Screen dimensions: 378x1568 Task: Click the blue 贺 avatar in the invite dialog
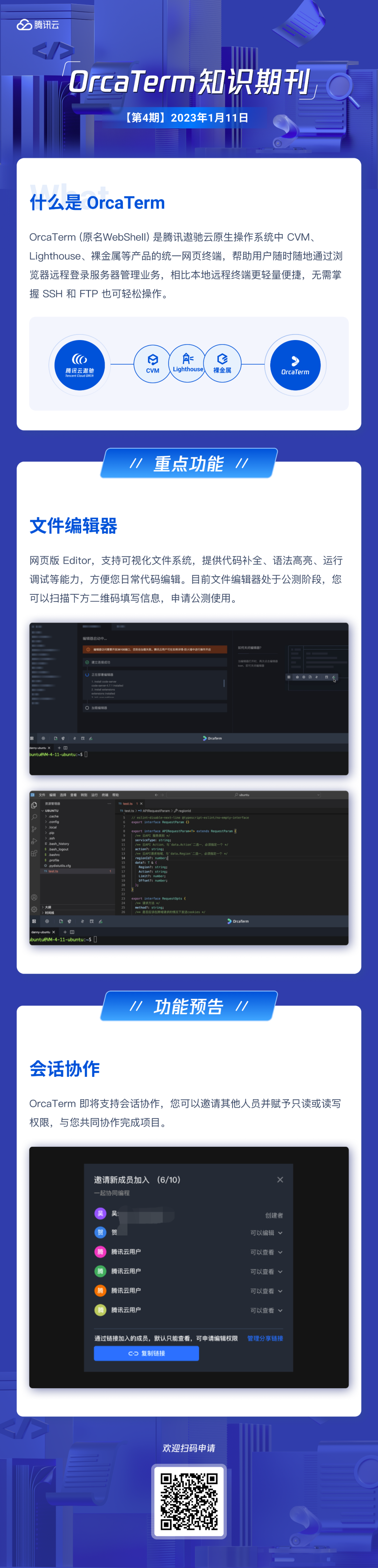point(100,1232)
